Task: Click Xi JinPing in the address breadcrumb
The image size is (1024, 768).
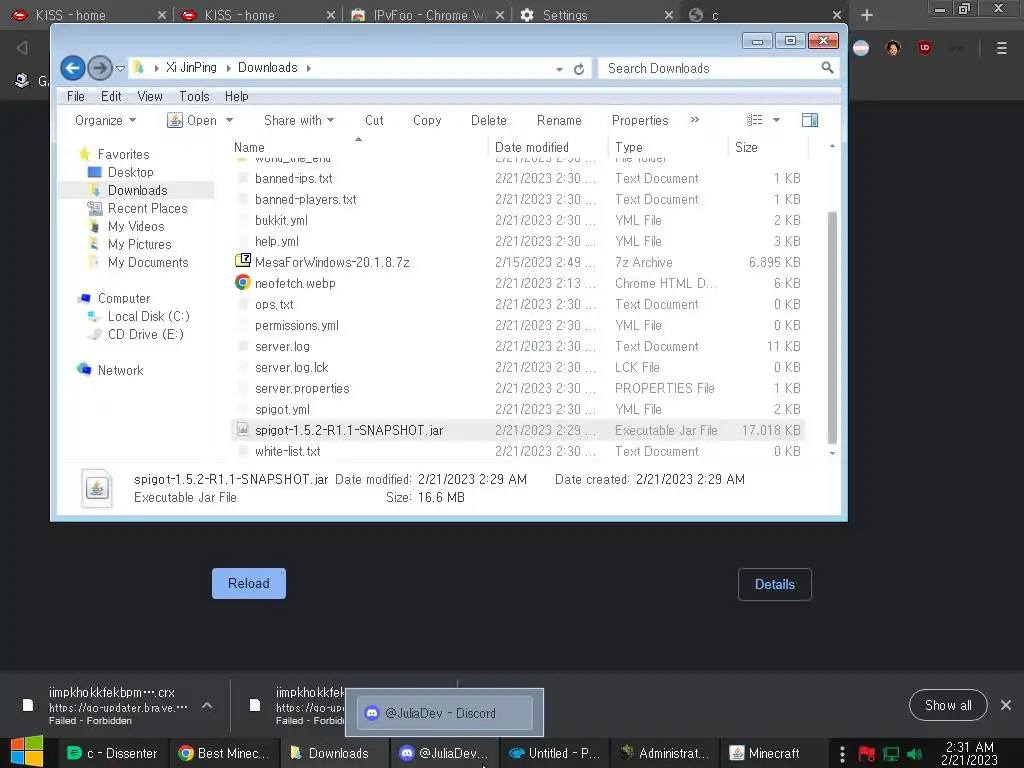Action: 191,67
